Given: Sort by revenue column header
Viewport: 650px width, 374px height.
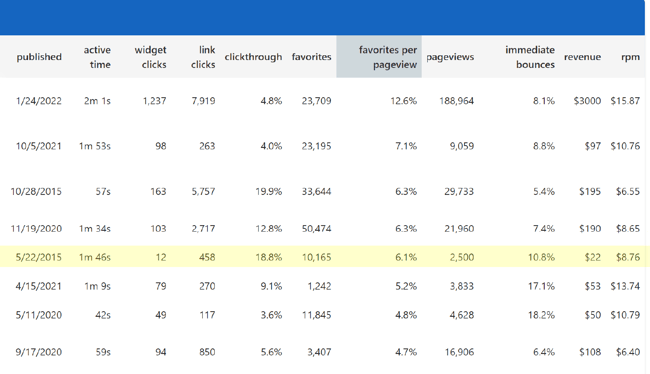Looking at the screenshot, I should (x=582, y=57).
